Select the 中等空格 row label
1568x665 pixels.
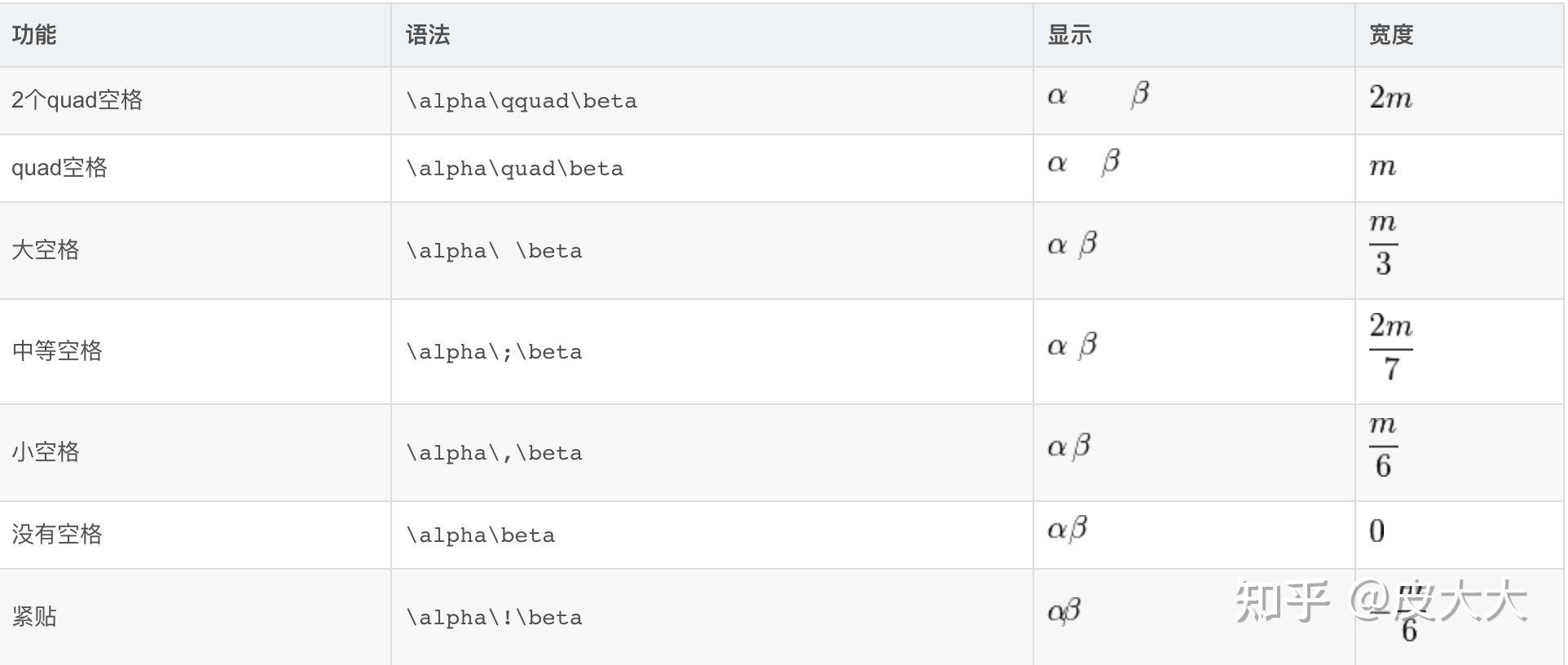click(57, 351)
